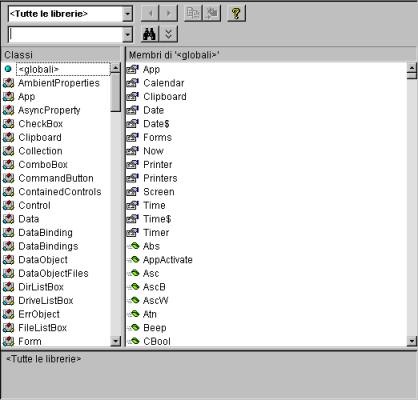The image size is (418, 400).
Task: Click the class icon next to Data
Action: tap(9, 219)
